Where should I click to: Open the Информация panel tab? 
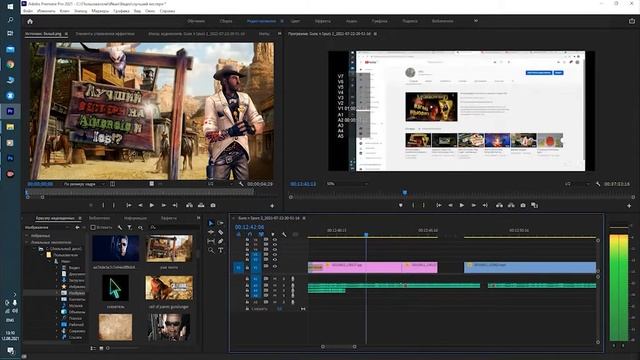(x=135, y=218)
